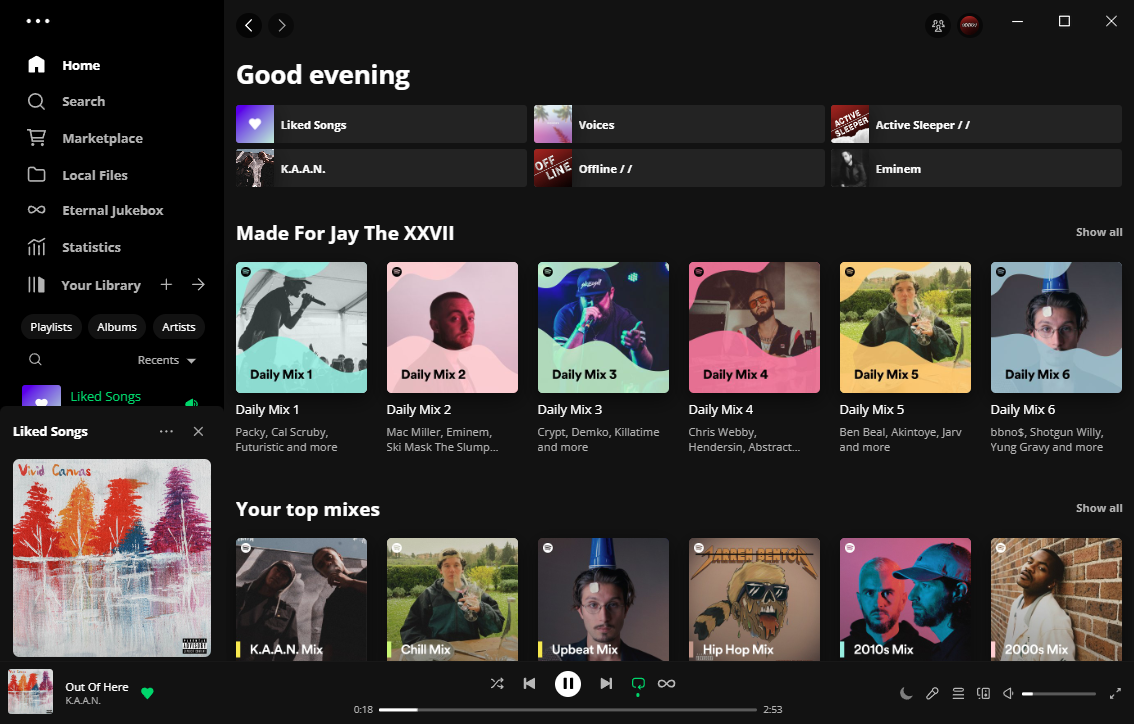Open Connect to a device
1134x724 pixels.
coord(984,693)
